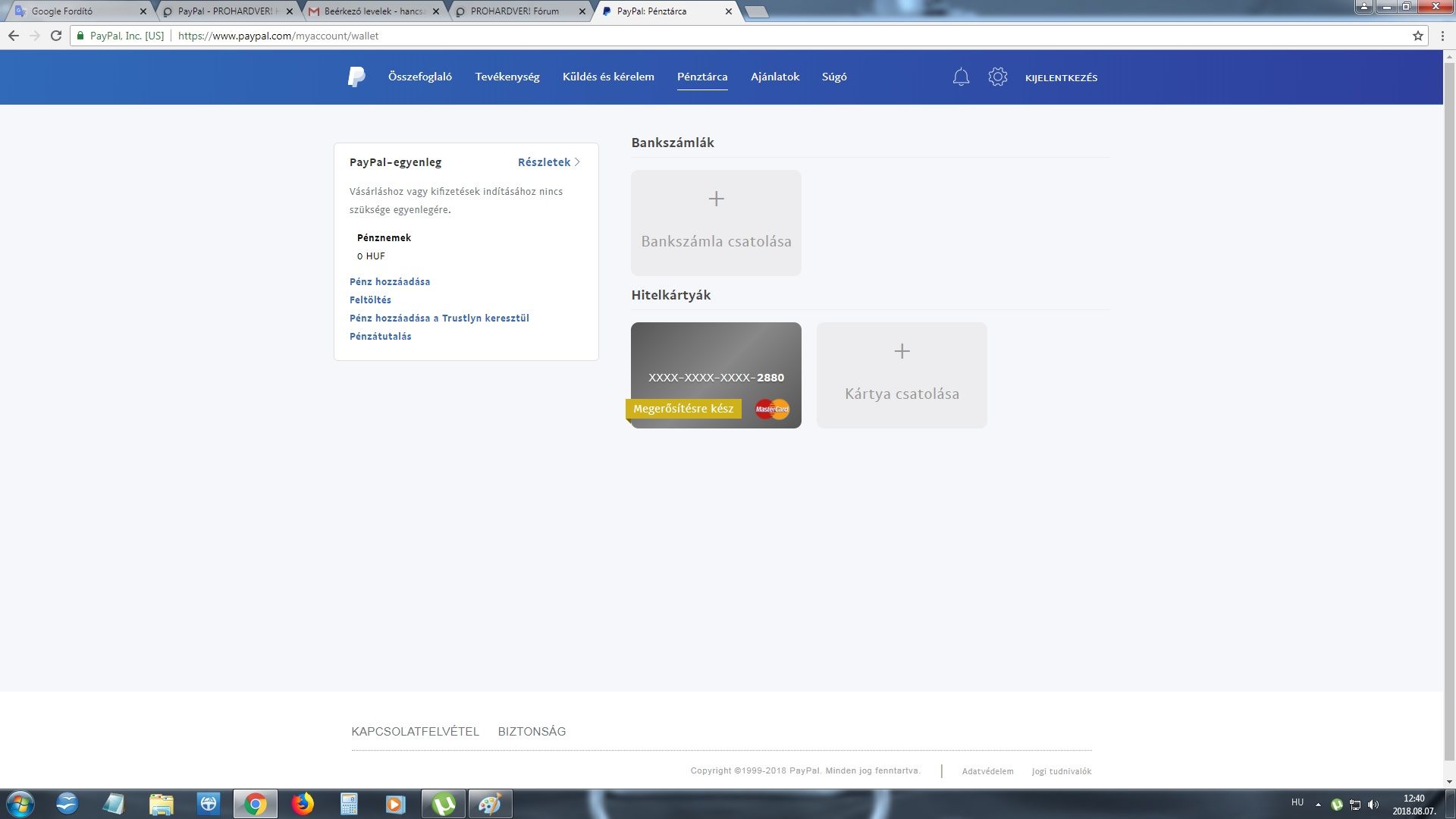Open uTorrent from taskbar
This screenshot has height=819, width=1456.
click(x=444, y=803)
